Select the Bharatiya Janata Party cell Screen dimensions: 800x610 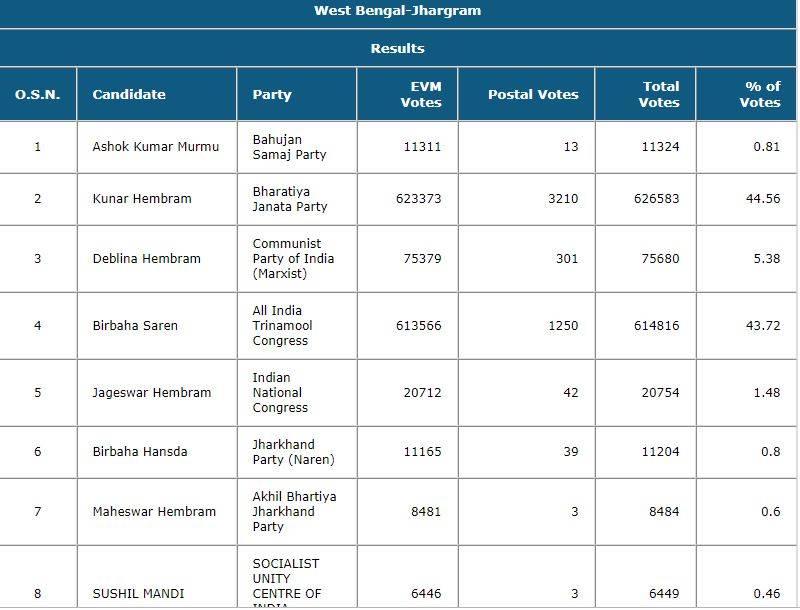pyautogui.click(x=289, y=199)
